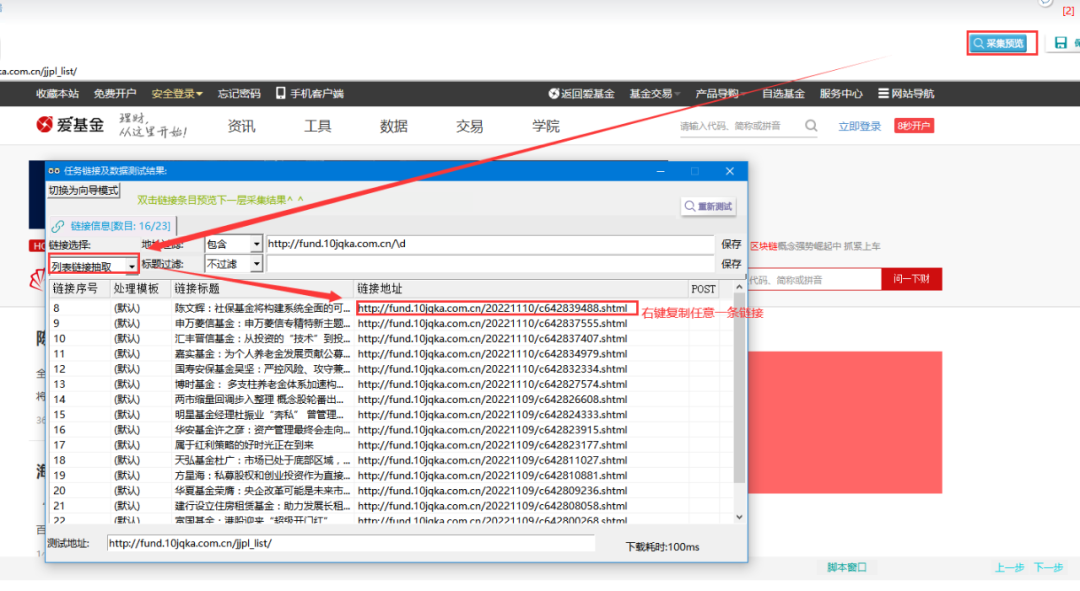Click 下一步 next step link

[1048, 567]
